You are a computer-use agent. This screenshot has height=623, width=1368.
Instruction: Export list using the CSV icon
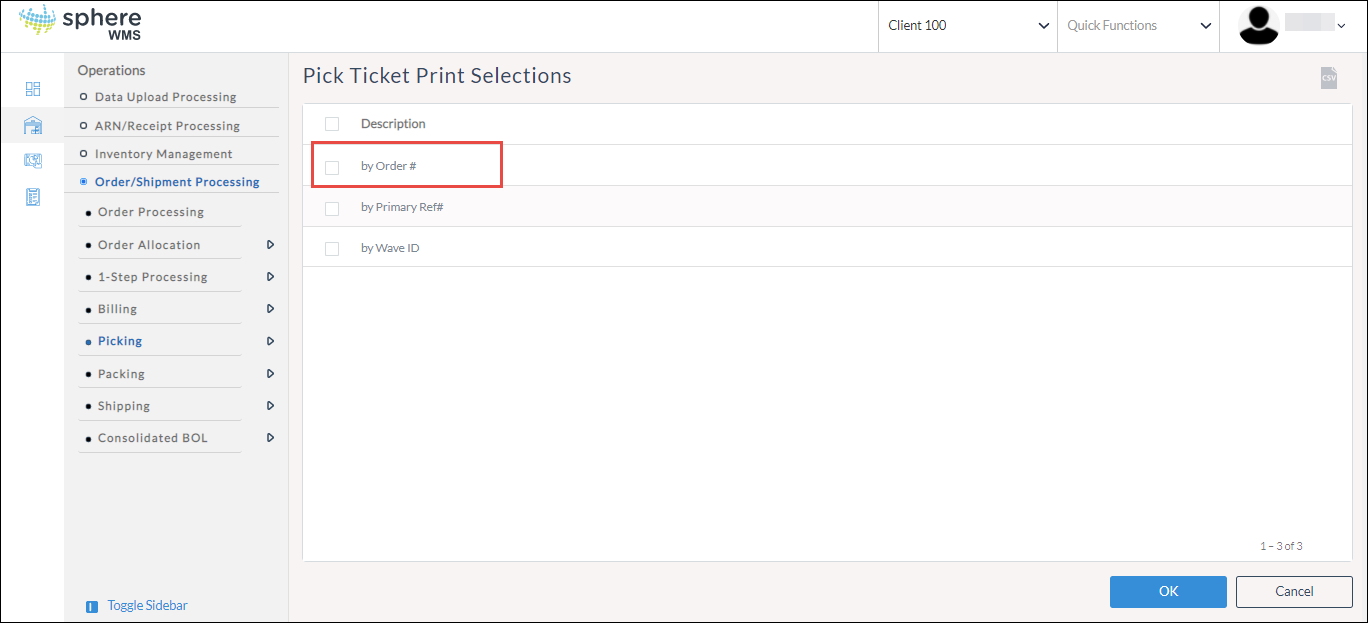(x=1328, y=78)
